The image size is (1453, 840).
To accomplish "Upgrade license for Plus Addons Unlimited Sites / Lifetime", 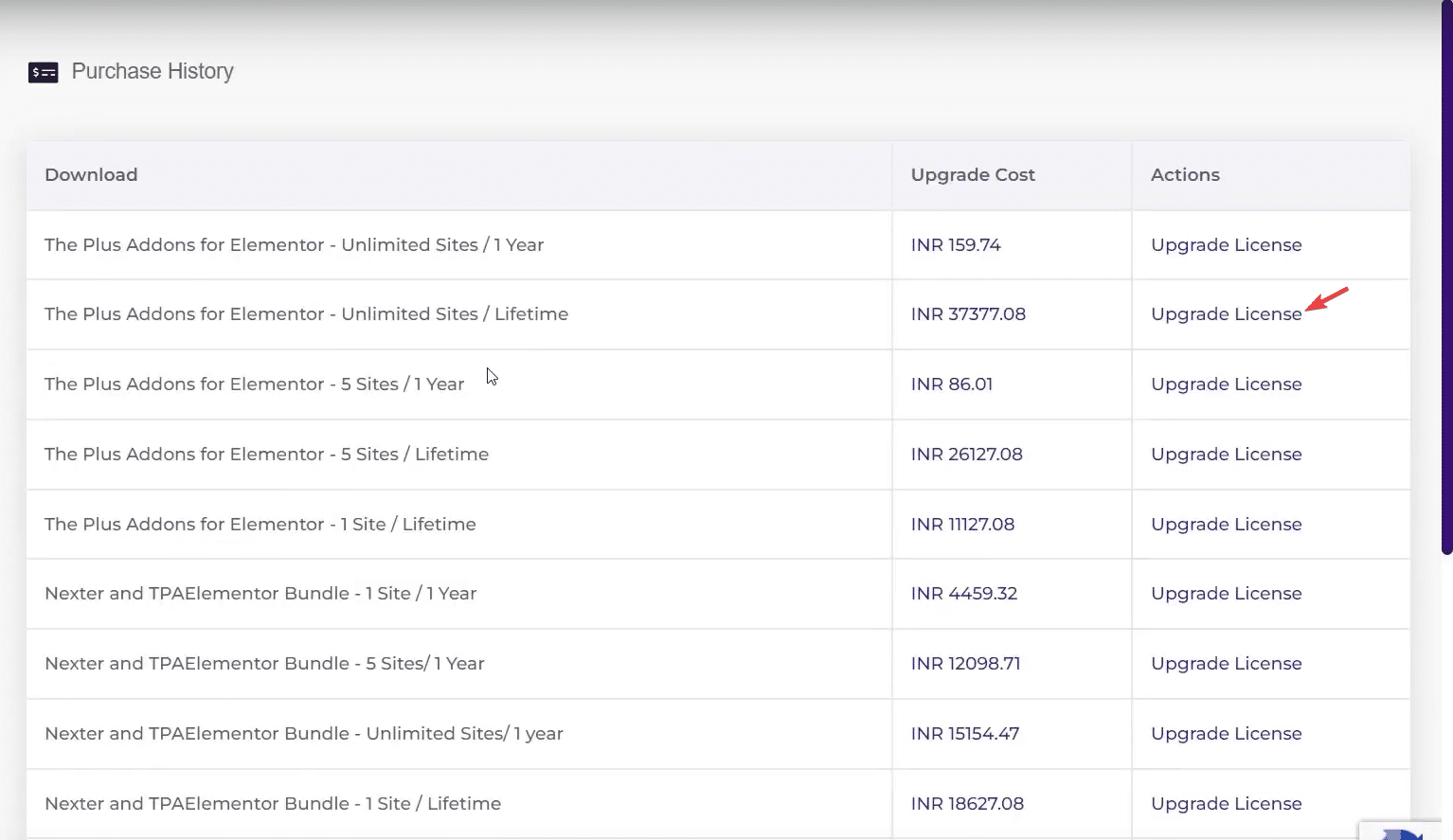I will pyautogui.click(x=1226, y=313).
